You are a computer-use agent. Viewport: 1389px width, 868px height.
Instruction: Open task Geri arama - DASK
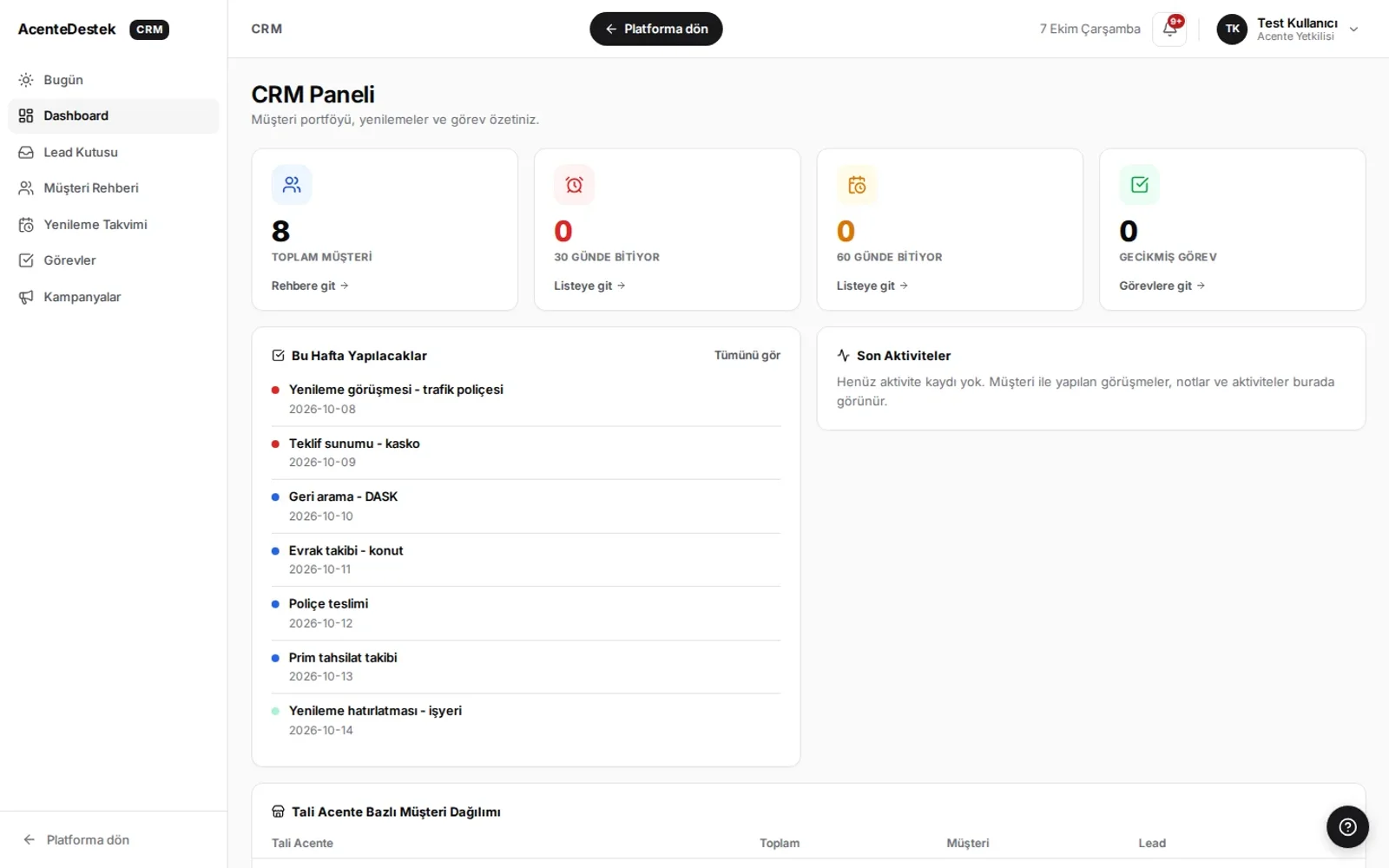[x=526, y=506]
